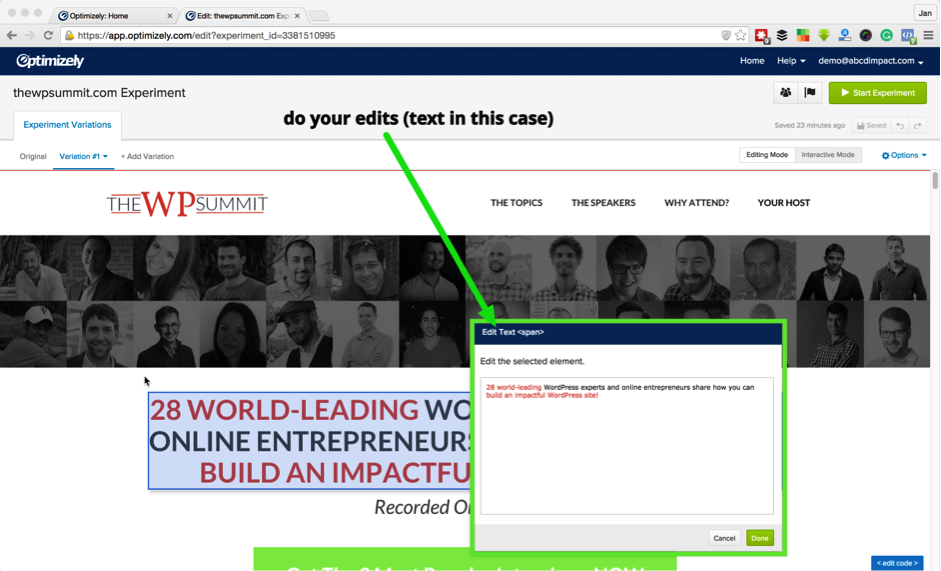
Task: Click the Saved disk button
Action: (x=871, y=125)
